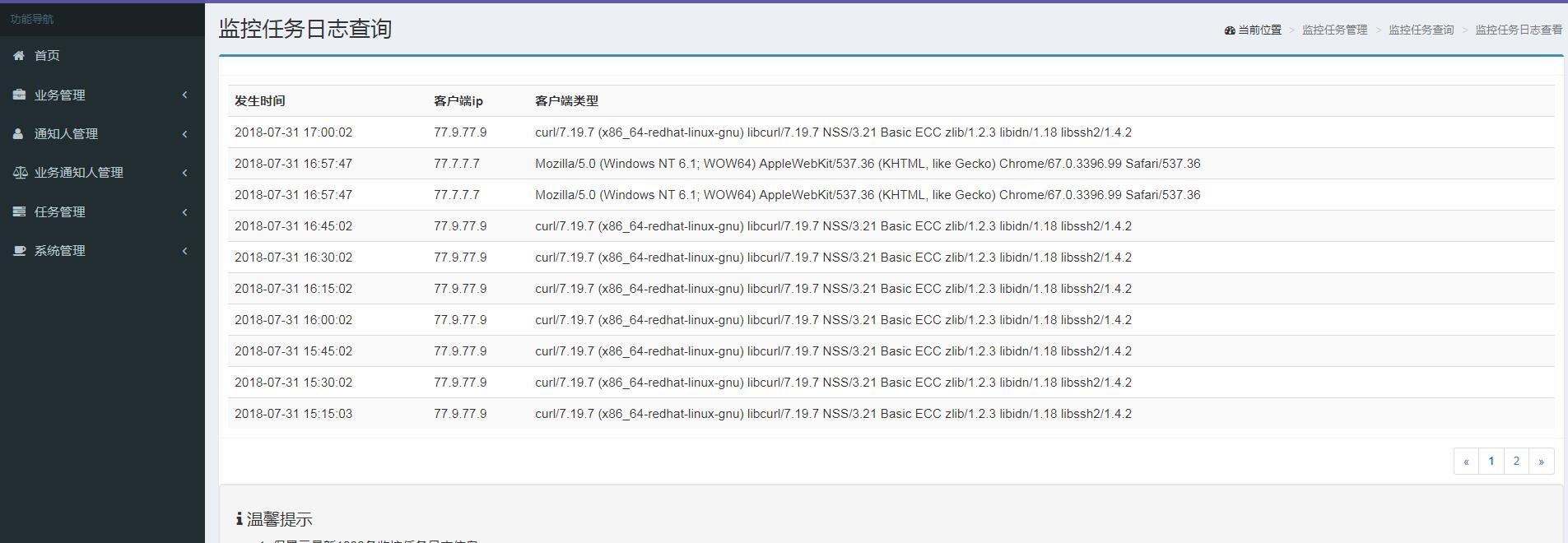Open the 业务管理 sidebar menu

coord(102,95)
